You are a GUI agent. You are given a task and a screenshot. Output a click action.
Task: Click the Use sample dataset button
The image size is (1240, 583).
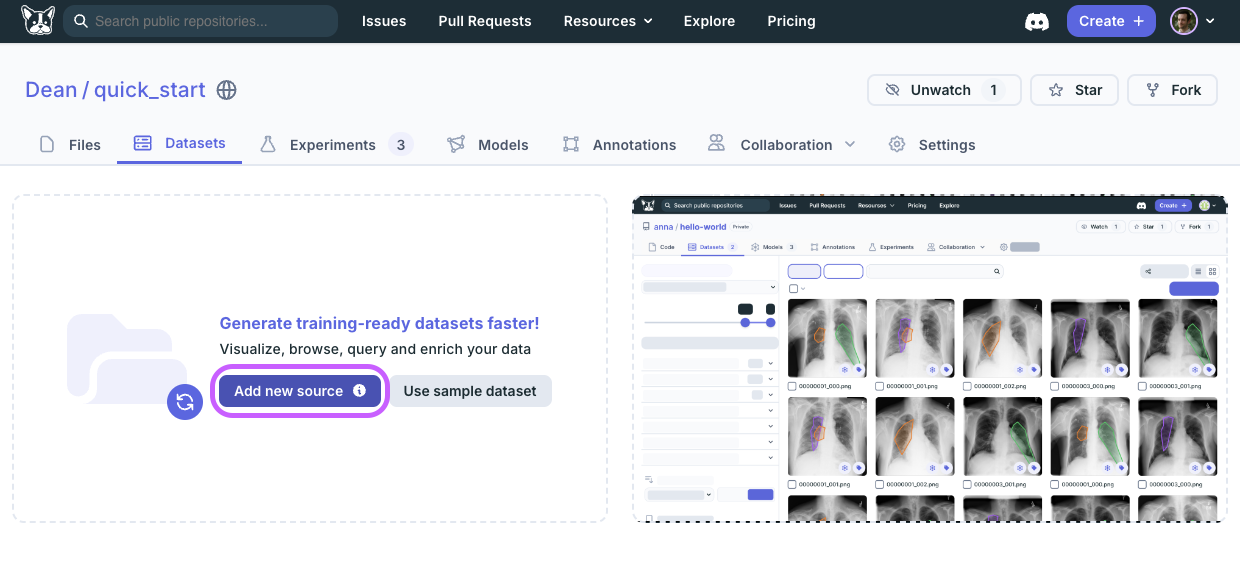[x=470, y=391]
